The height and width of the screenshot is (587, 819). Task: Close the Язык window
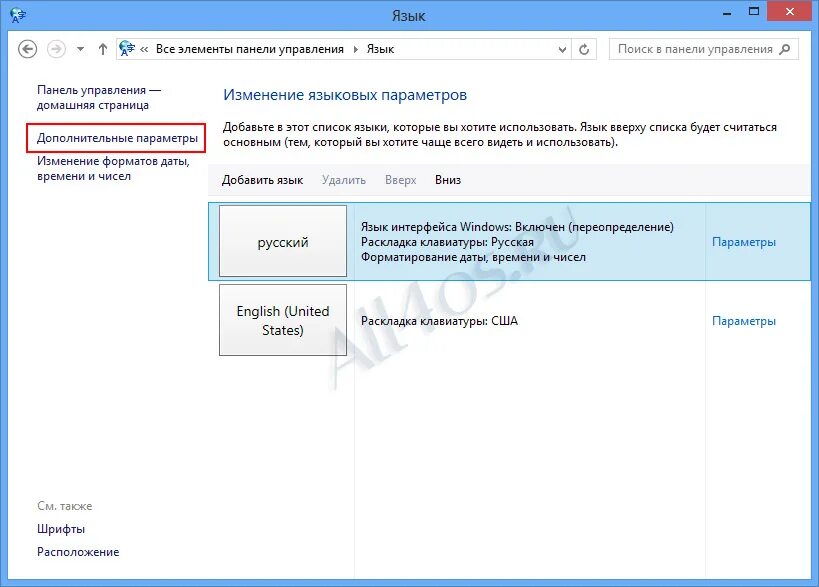click(x=790, y=11)
